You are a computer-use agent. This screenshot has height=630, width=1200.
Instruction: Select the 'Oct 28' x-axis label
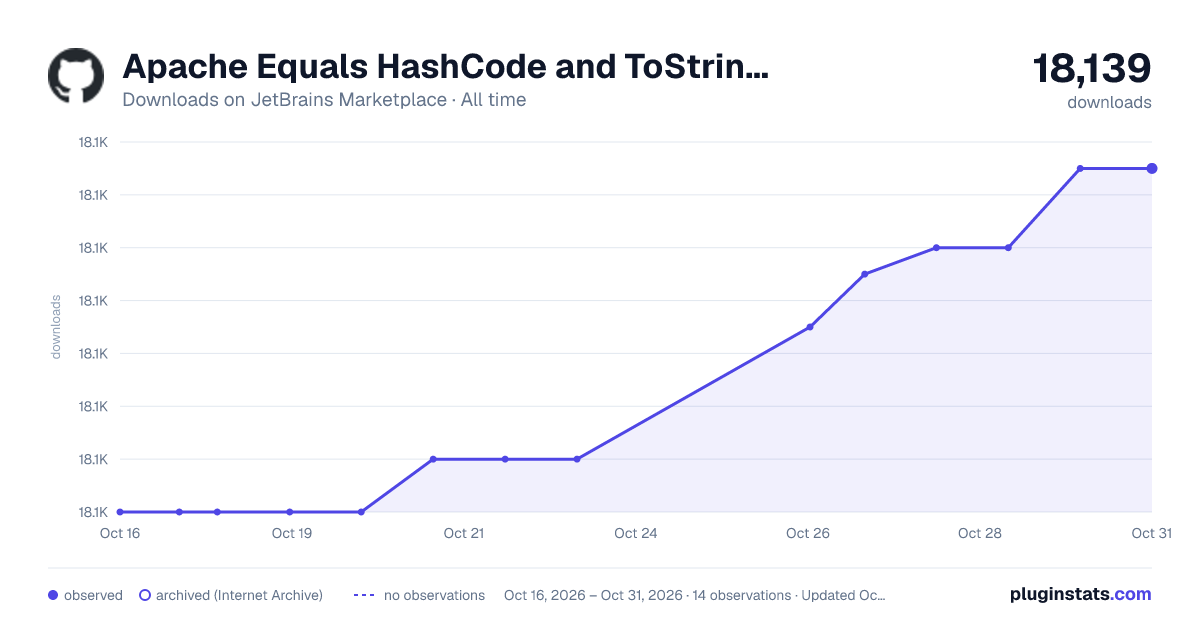click(980, 533)
